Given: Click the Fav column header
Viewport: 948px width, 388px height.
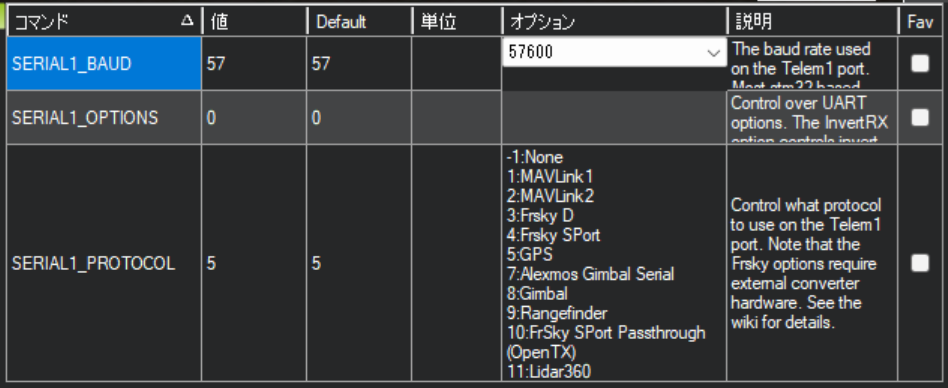Looking at the screenshot, I should point(922,22).
